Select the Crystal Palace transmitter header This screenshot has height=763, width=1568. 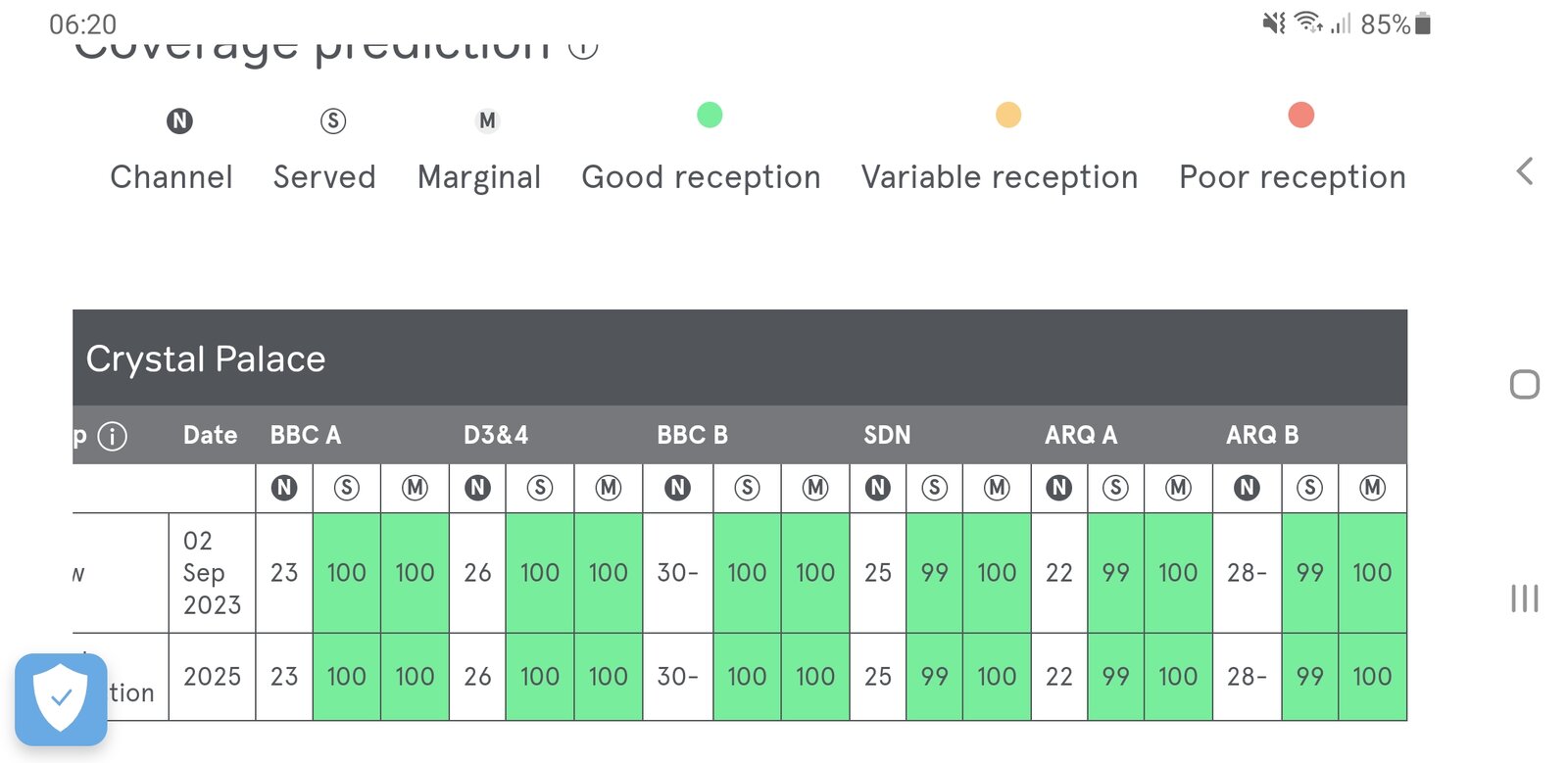[206, 358]
